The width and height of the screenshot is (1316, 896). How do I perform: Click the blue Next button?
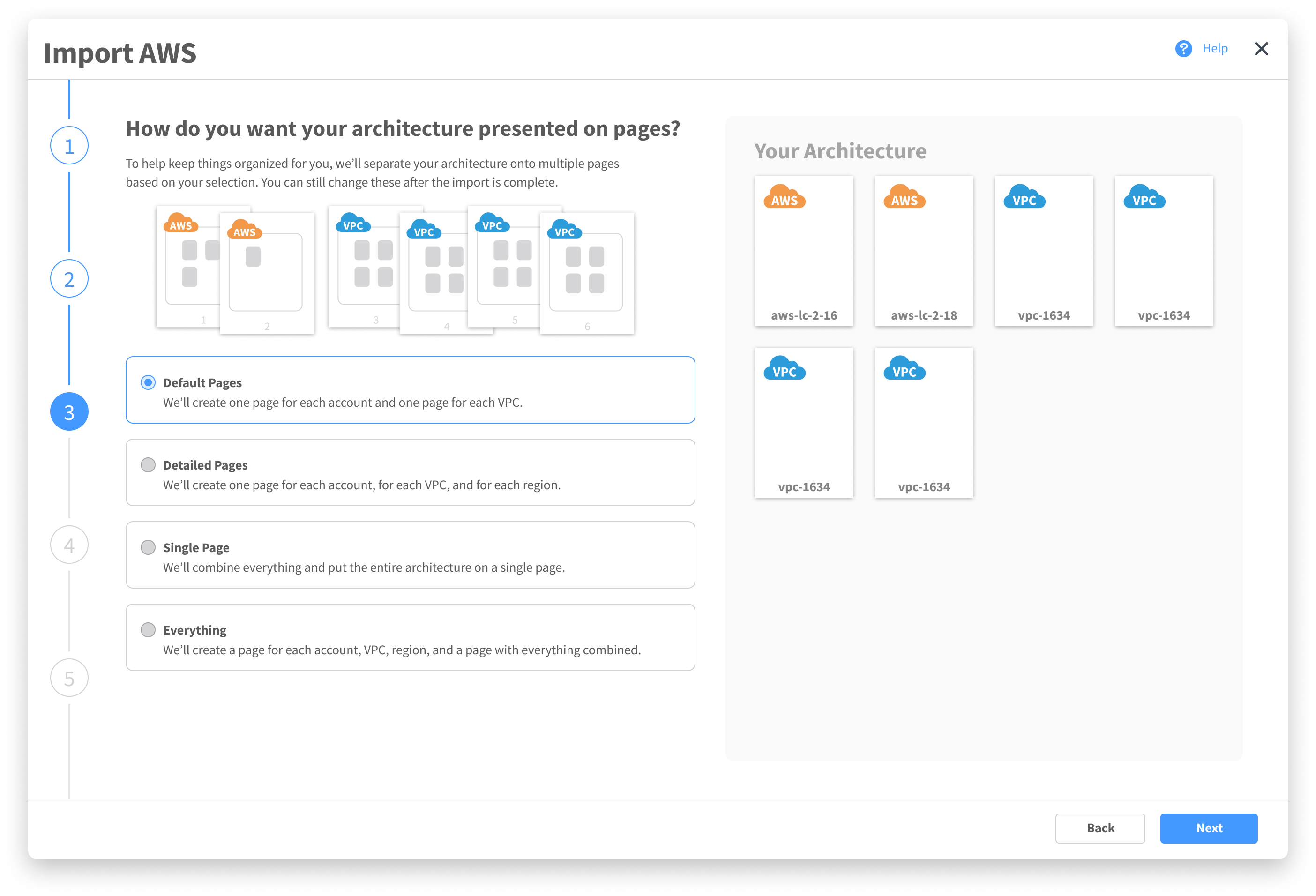pyautogui.click(x=1208, y=828)
